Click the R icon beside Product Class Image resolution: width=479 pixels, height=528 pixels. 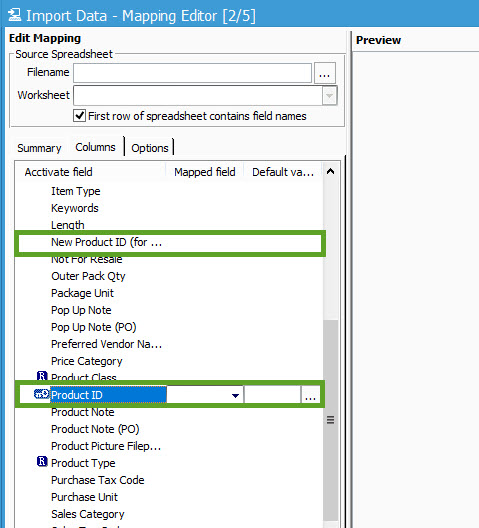(x=42, y=376)
